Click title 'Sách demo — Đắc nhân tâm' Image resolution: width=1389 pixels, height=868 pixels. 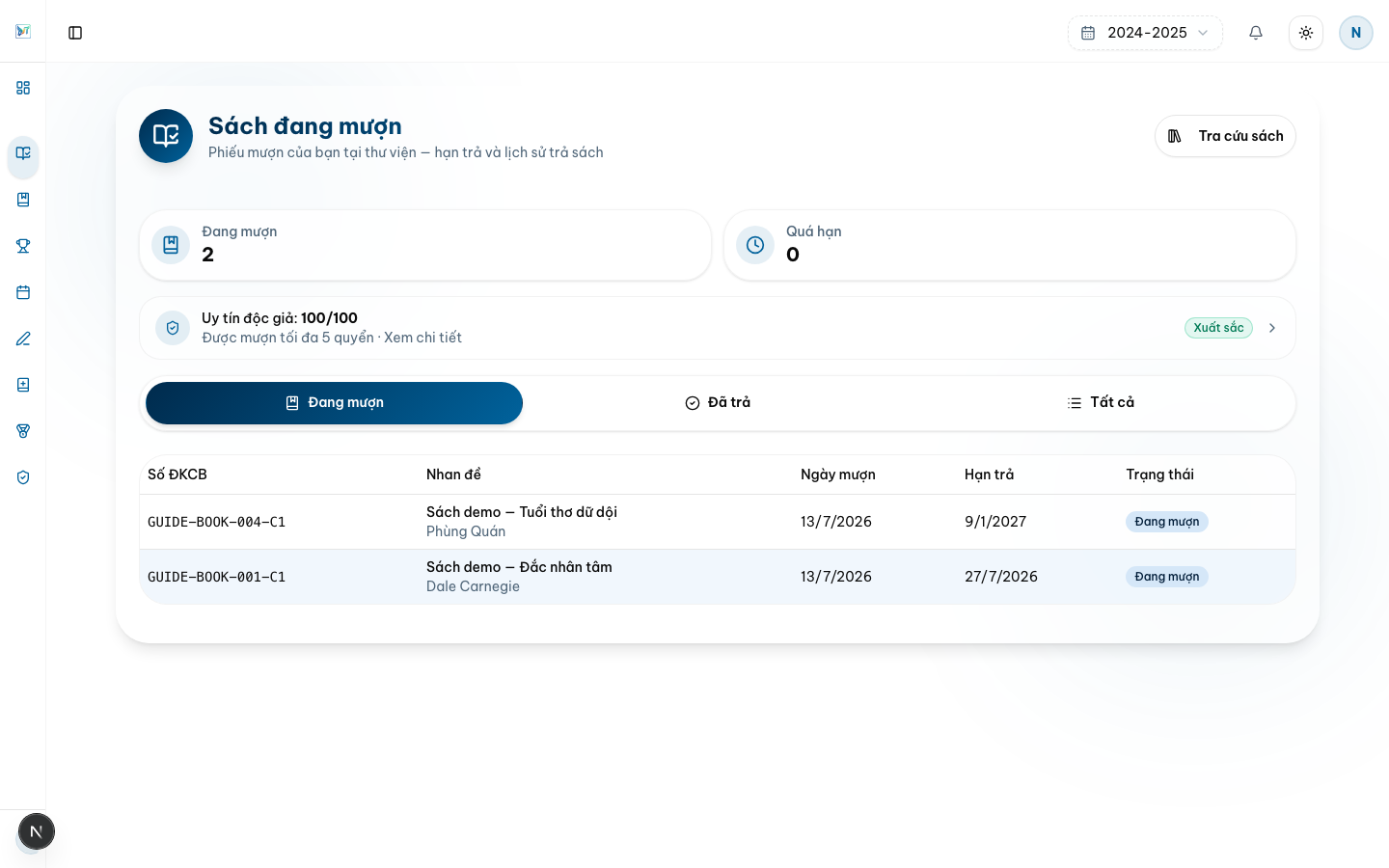tap(519, 567)
